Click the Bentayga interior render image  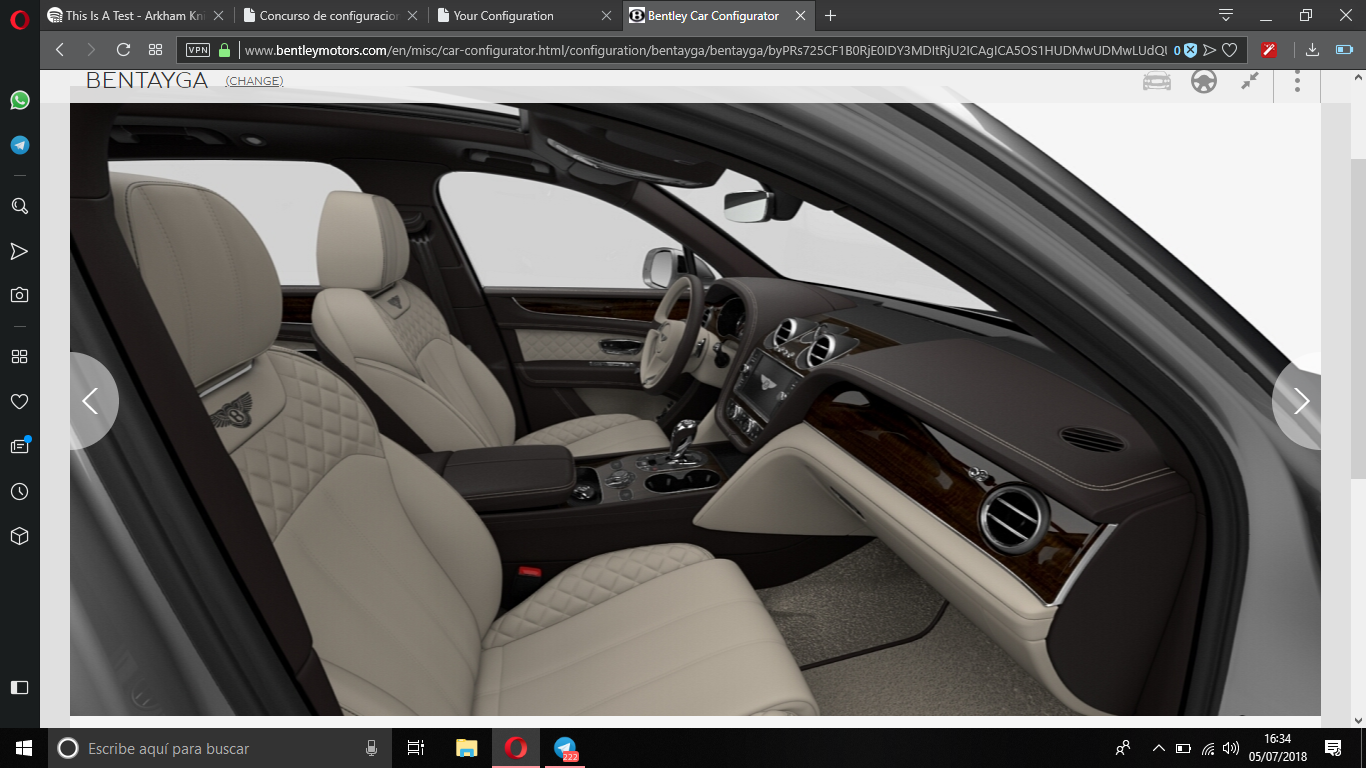[x=695, y=409]
